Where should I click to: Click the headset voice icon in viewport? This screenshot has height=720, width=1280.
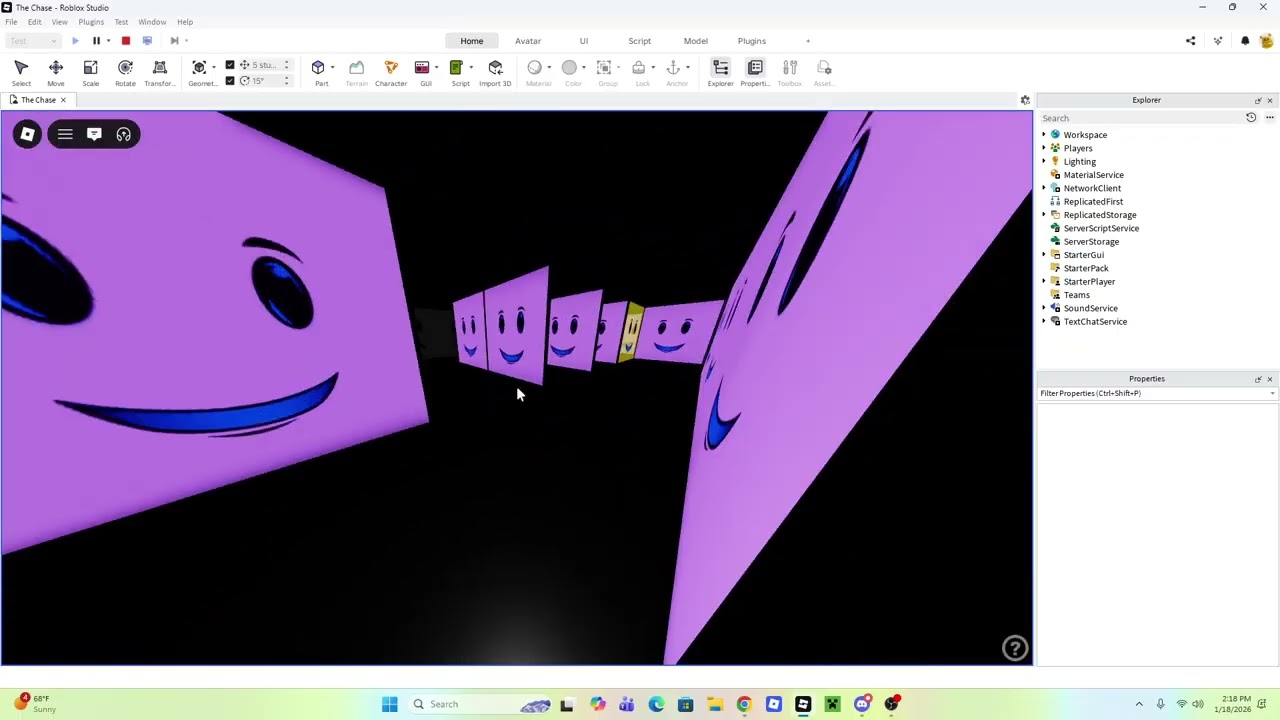click(x=124, y=134)
